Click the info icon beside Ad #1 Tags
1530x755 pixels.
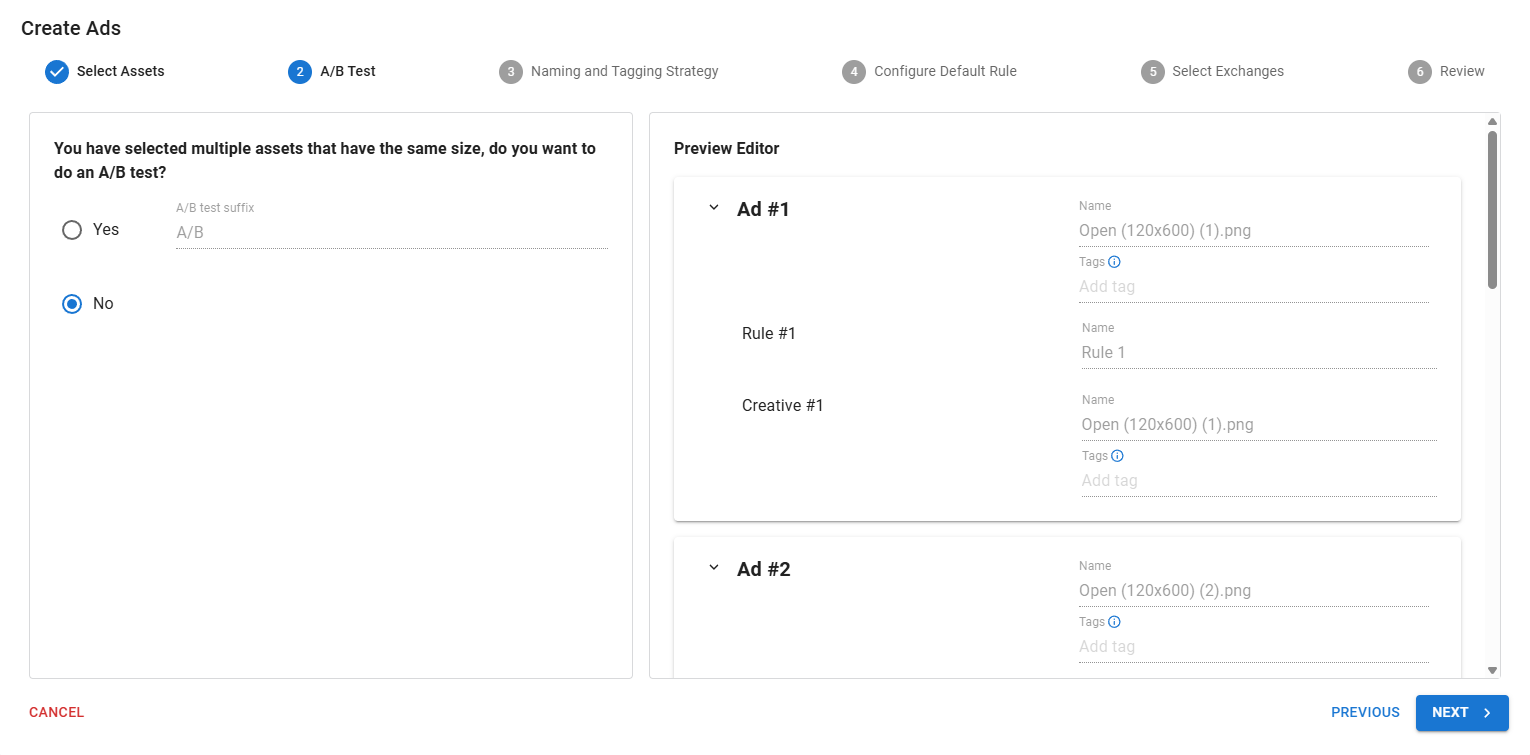pyautogui.click(x=1114, y=262)
